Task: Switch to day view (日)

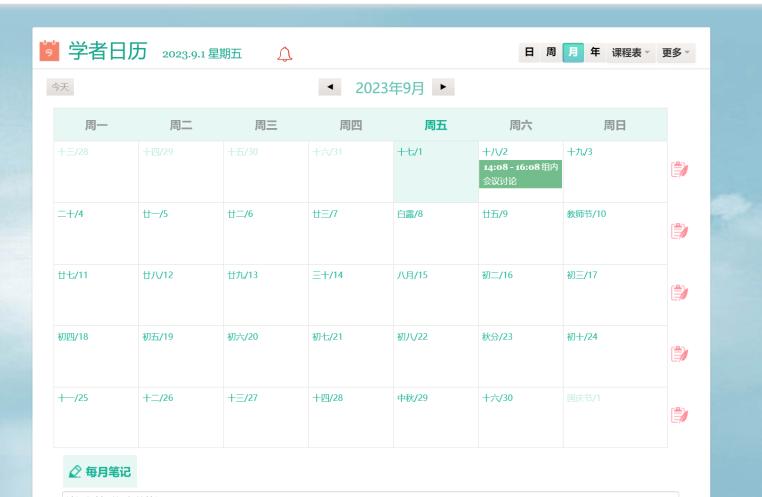Action: 529,52
